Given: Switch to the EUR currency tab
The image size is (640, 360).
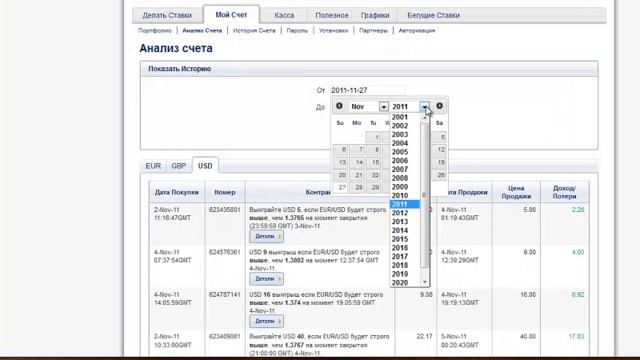Looking at the screenshot, I should click(153, 166).
